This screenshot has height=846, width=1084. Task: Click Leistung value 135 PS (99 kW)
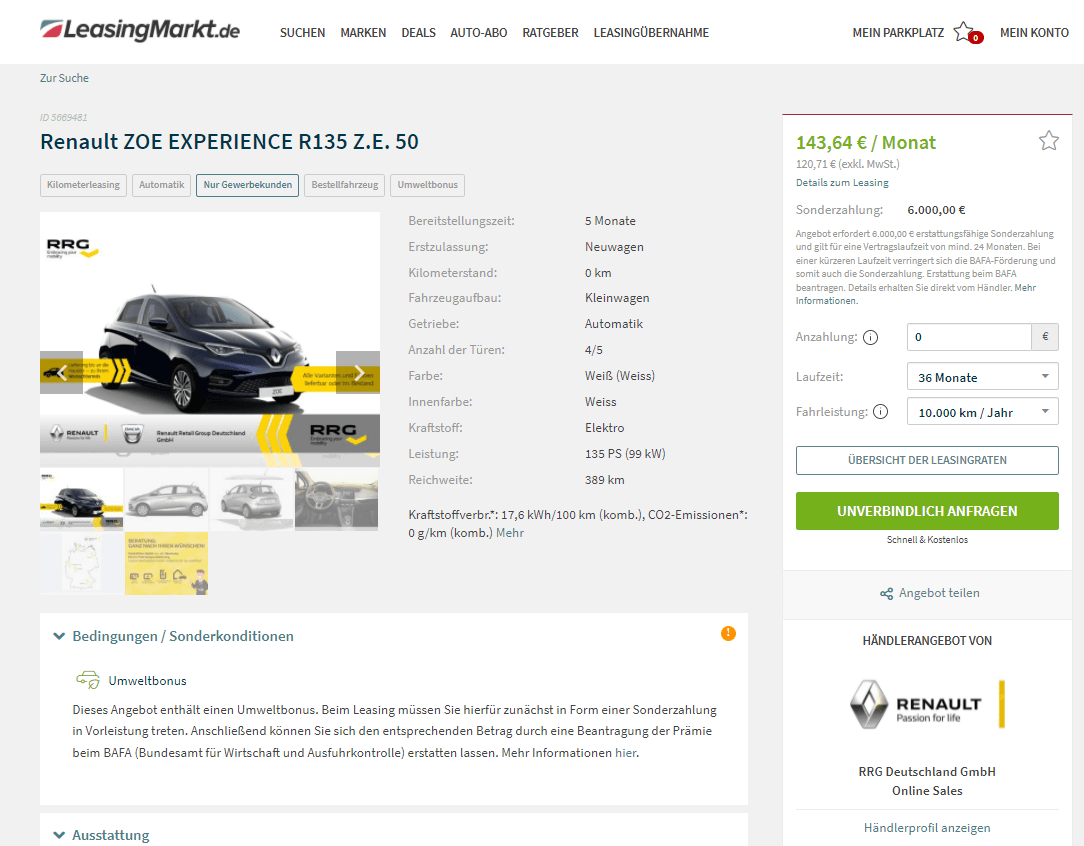625,454
